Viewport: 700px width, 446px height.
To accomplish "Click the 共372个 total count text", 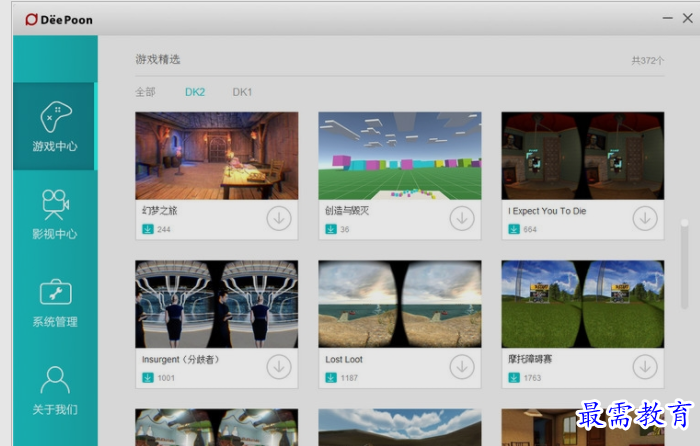I will point(648,60).
